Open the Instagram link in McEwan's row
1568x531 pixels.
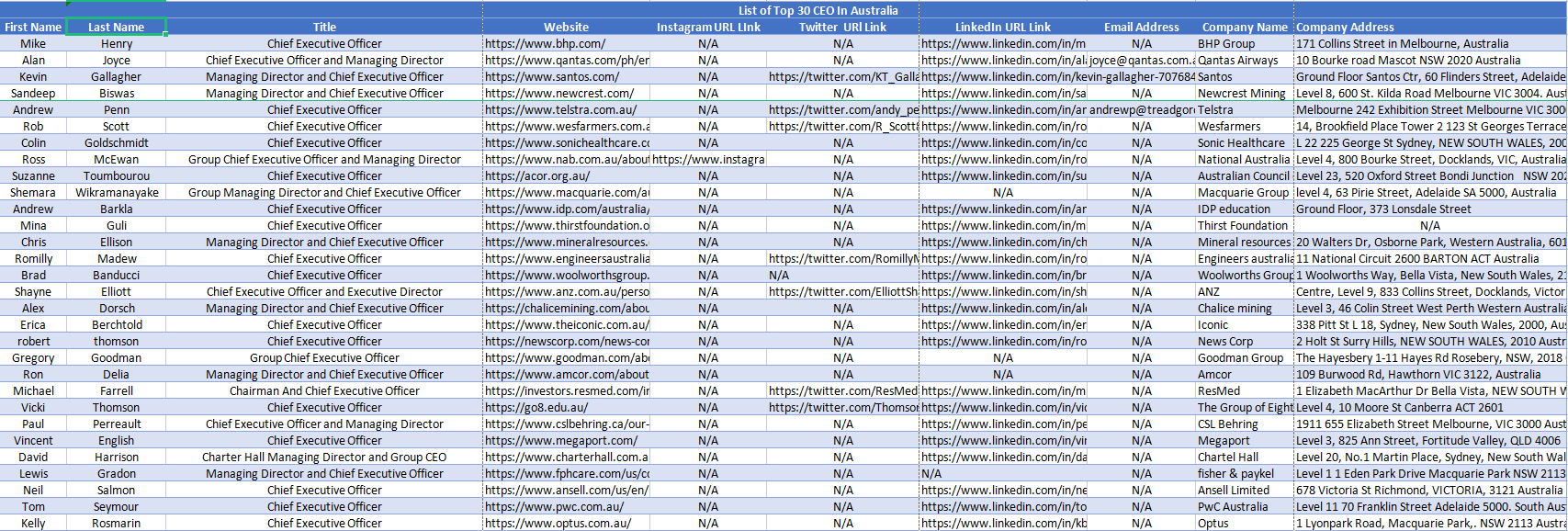(x=708, y=159)
